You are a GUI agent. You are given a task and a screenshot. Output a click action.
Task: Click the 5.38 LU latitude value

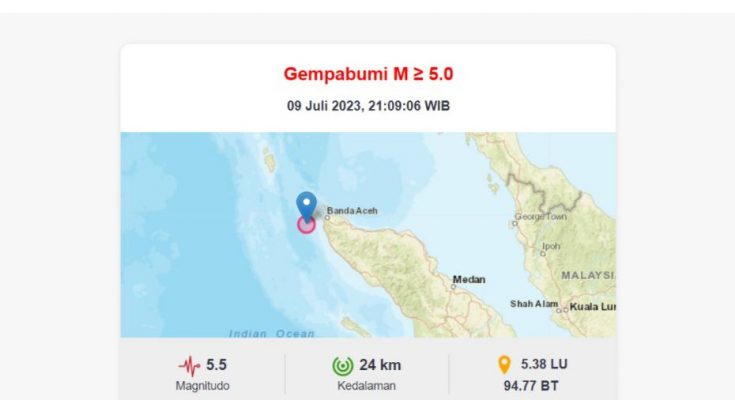click(544, 364)
